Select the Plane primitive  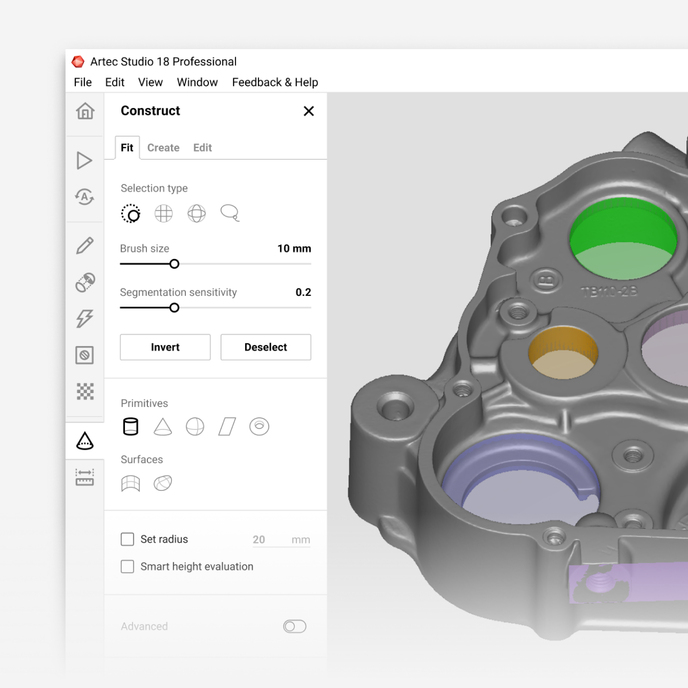(x=227, y=426)
